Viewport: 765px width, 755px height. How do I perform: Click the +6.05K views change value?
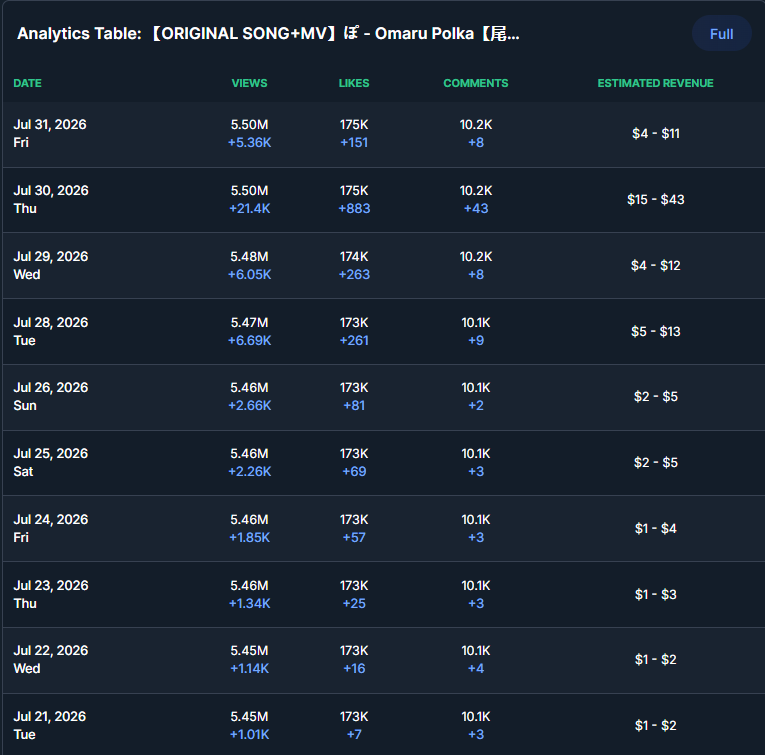[249, 275]
